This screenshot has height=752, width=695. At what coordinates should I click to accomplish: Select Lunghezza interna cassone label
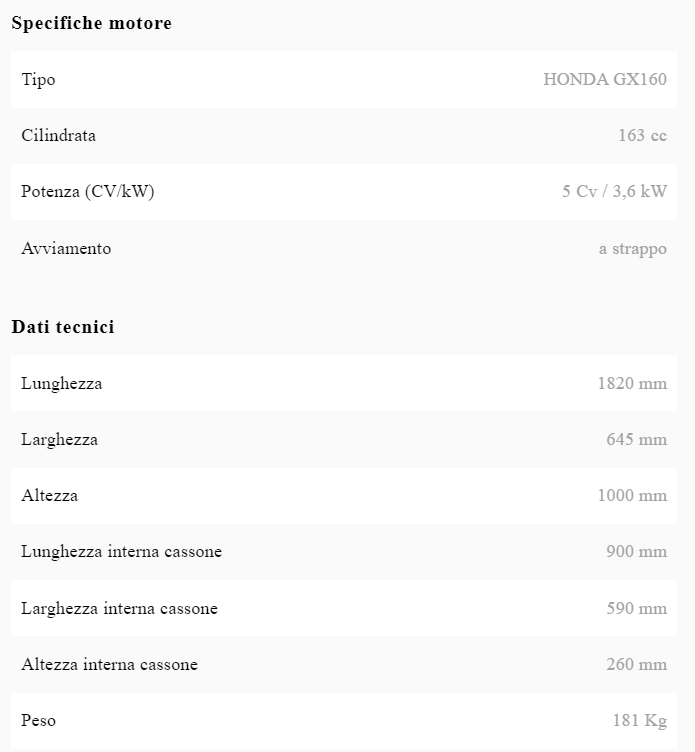pyautogui.click(x=122, y=552)
